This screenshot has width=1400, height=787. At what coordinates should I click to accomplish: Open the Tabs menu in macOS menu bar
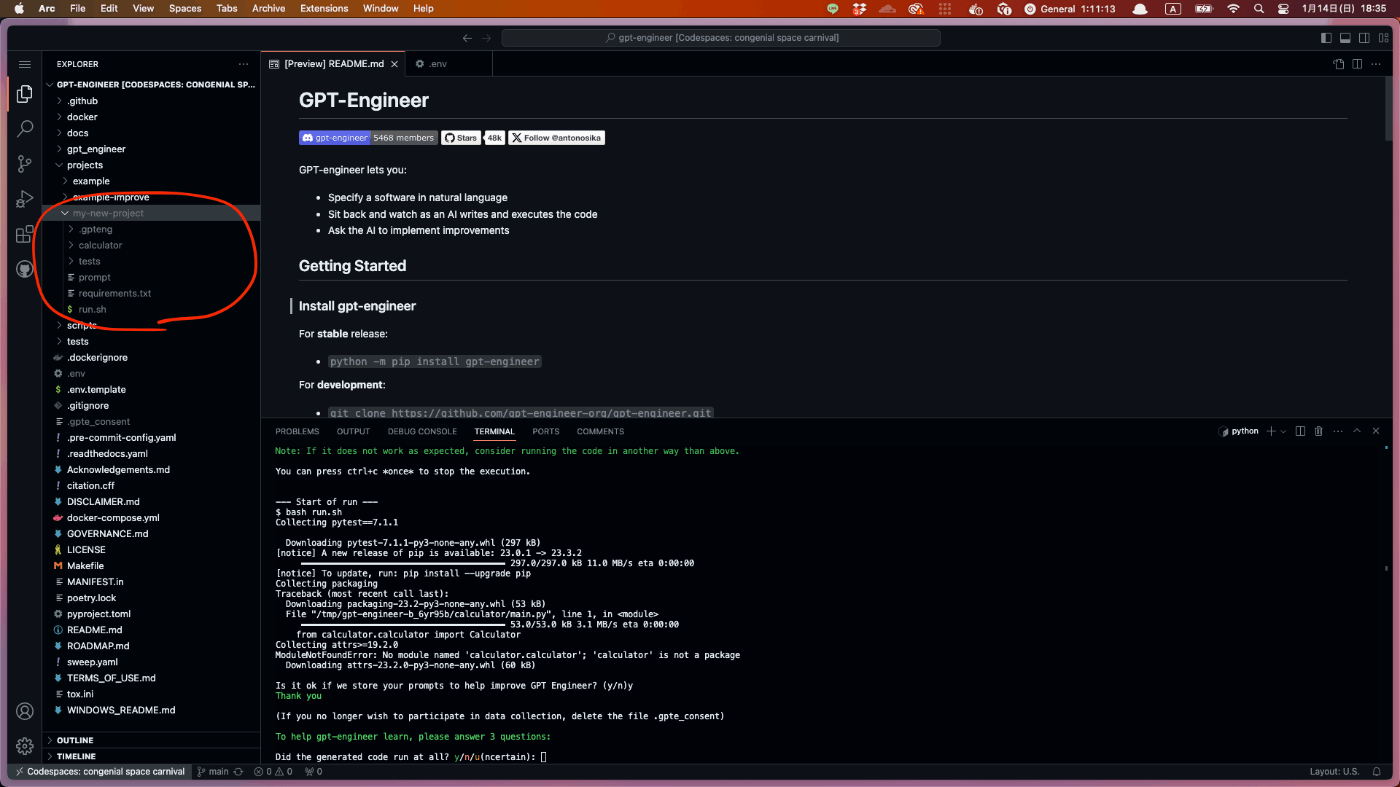point(226,8)
